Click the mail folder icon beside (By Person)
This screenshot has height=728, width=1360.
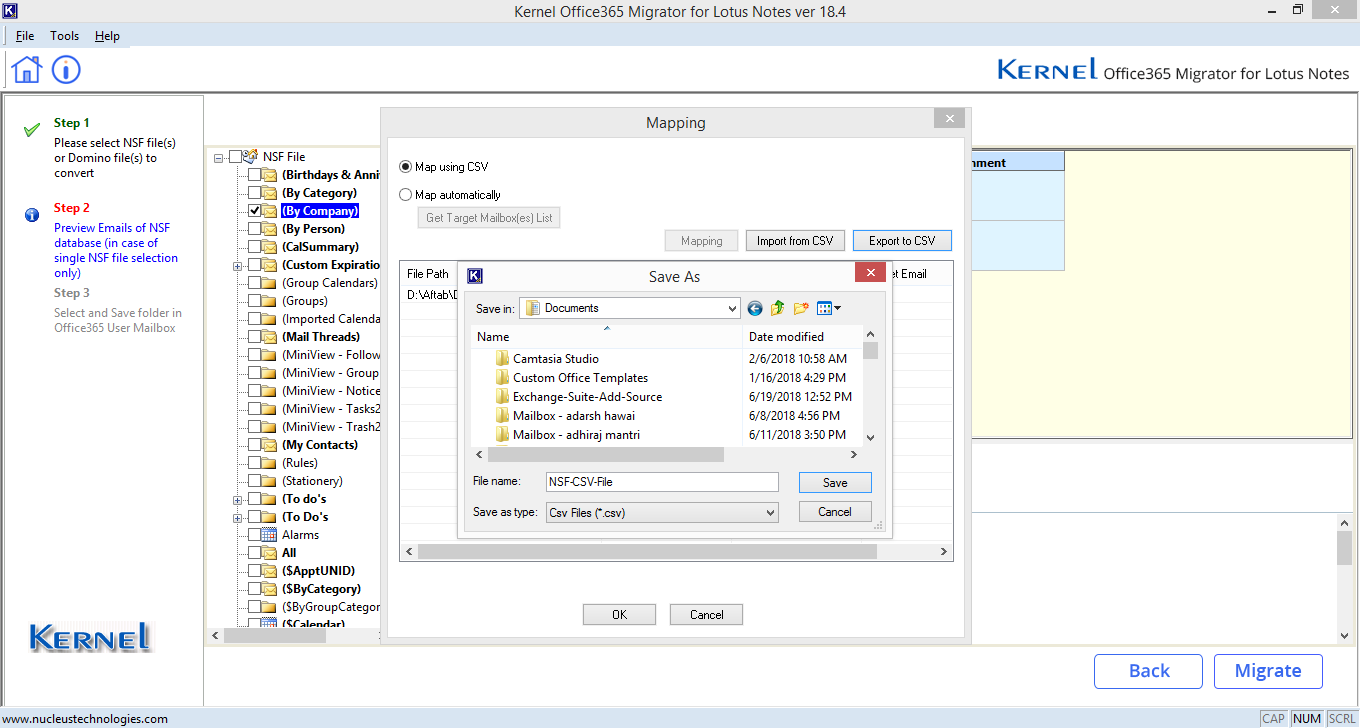(270, 229)
